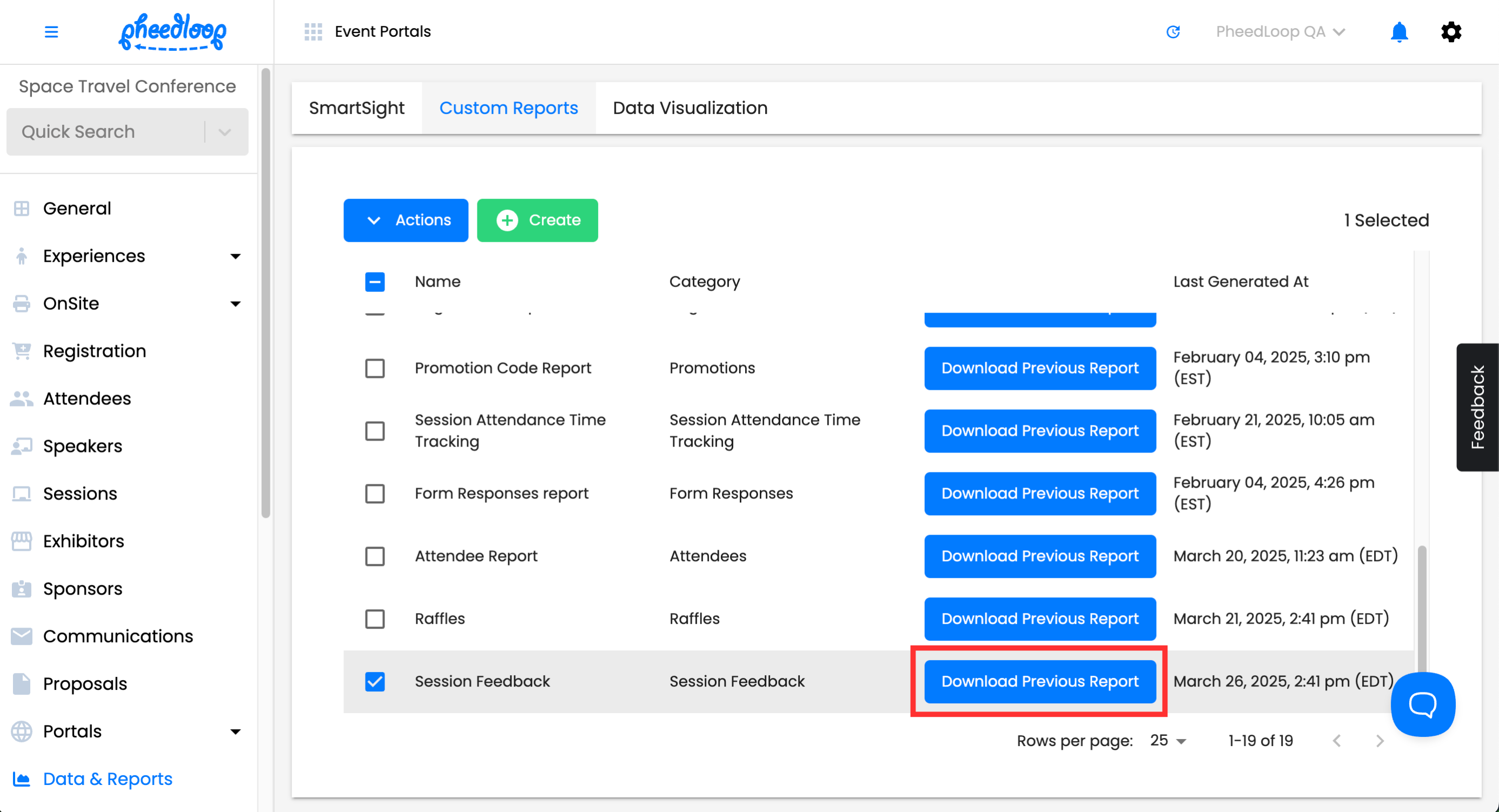
Task: Toggle the select-all header checkbox
Action: (x=375, y=282)
